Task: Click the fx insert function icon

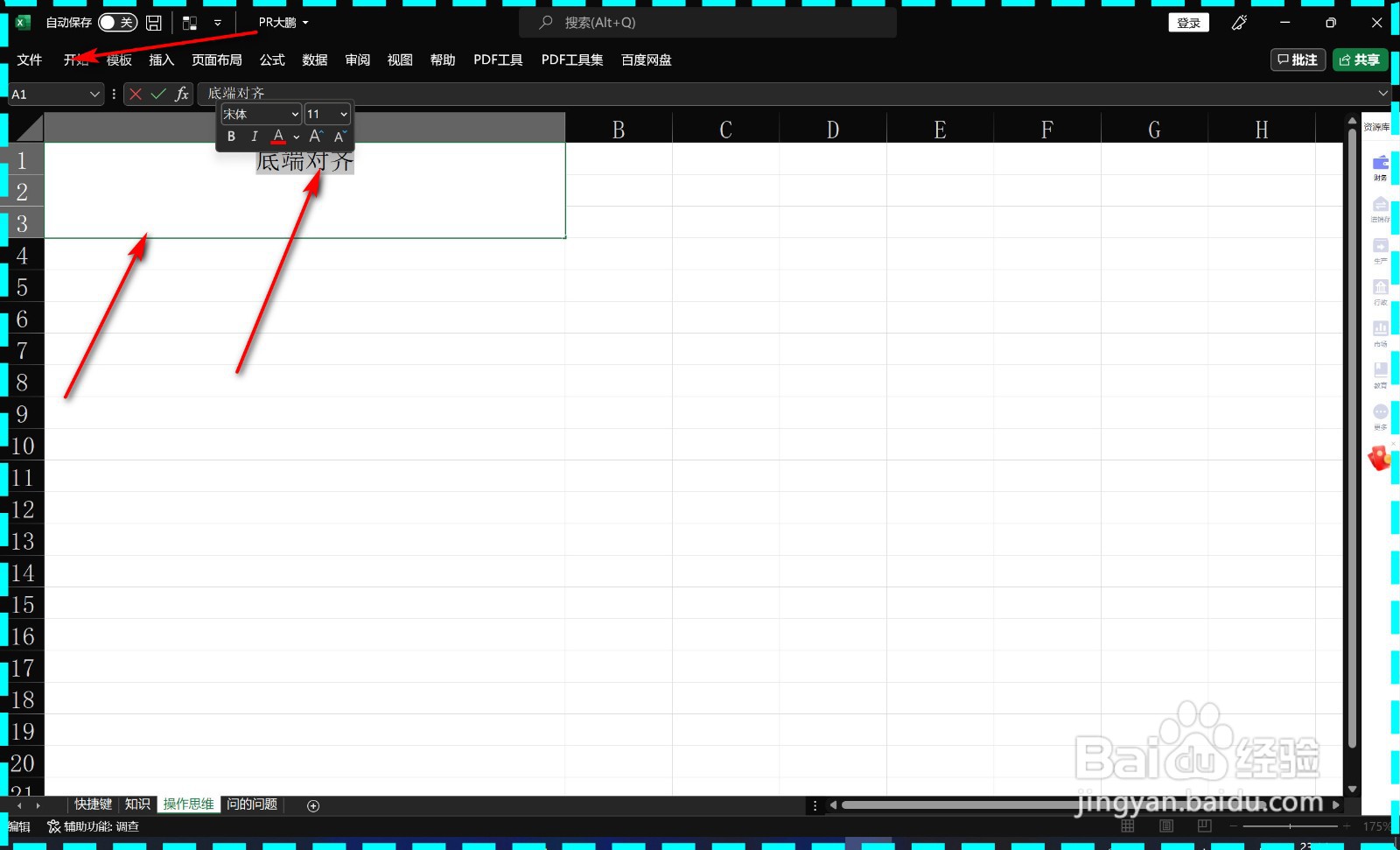Action: coord(182,94)
